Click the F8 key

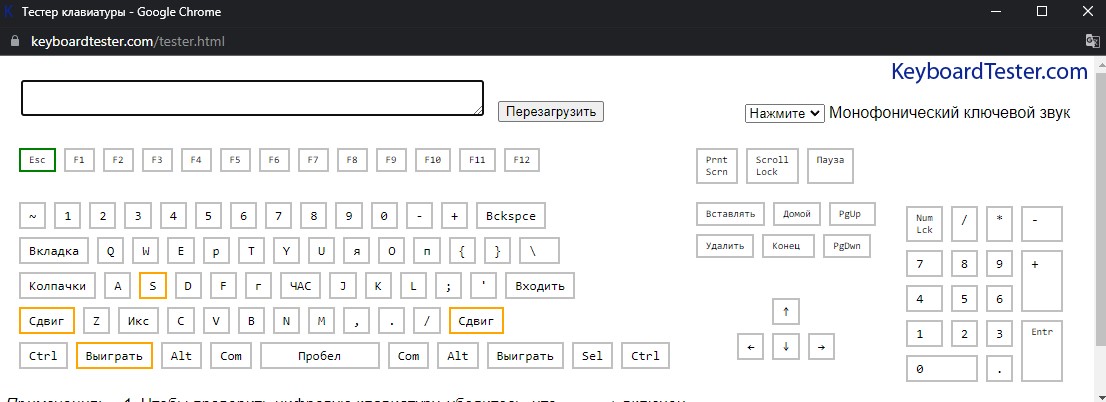[352, 160]
